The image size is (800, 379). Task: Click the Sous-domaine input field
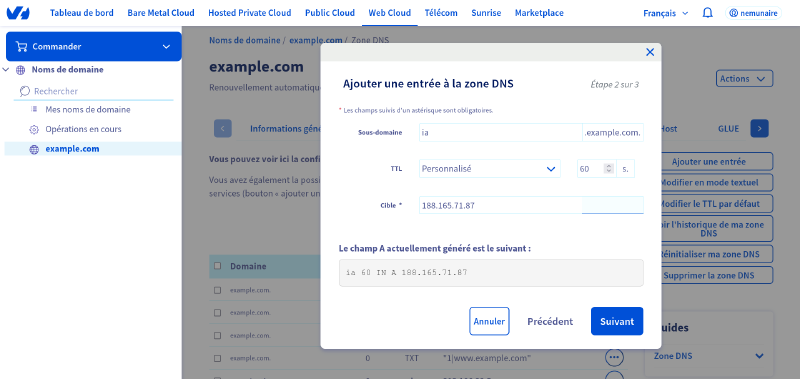click(500, 132)
